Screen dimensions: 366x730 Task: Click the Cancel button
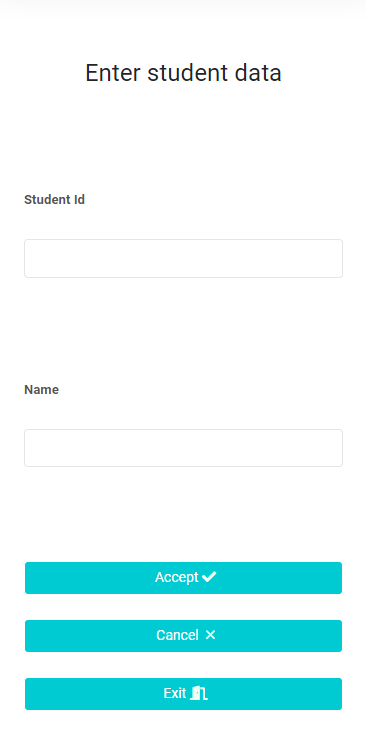pos(183,635)
